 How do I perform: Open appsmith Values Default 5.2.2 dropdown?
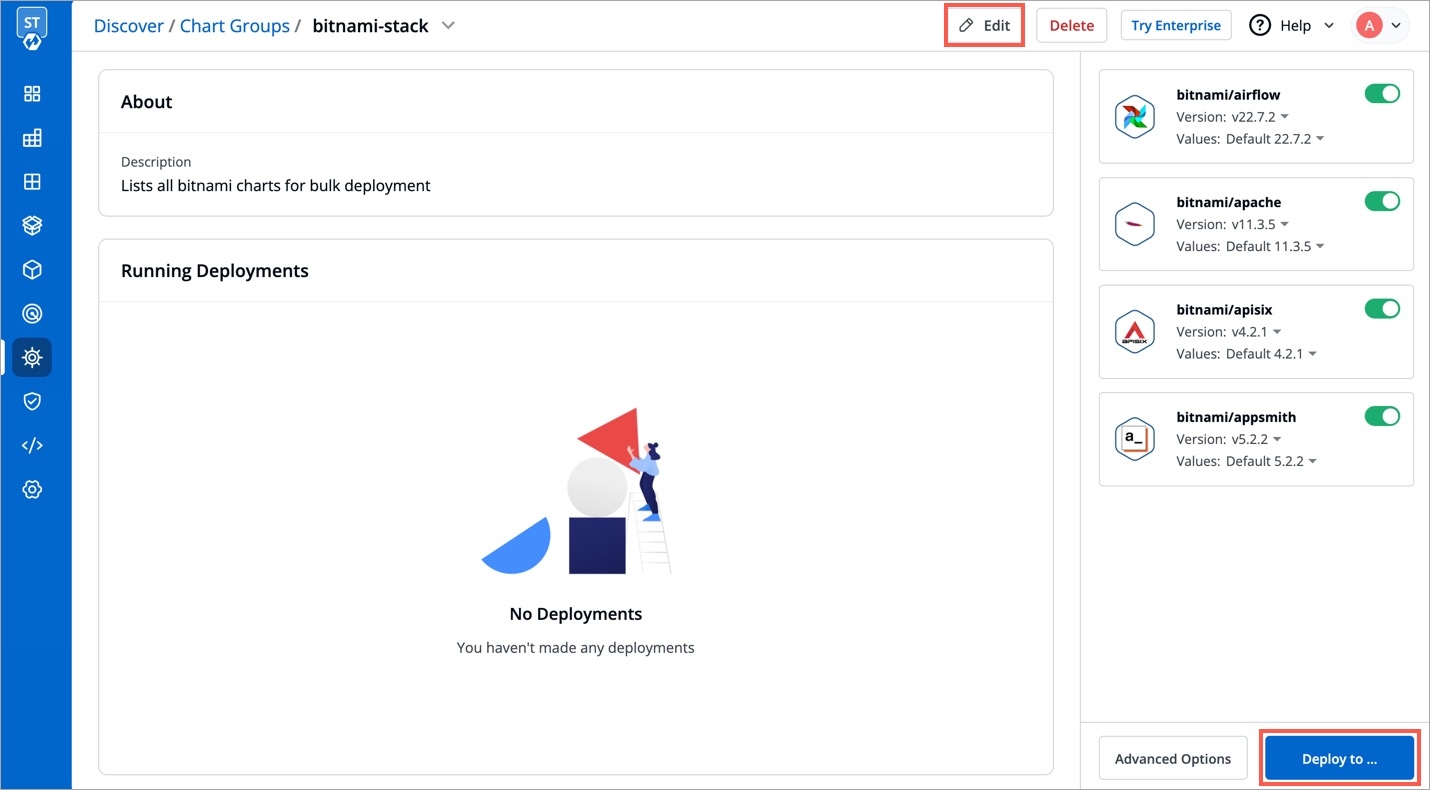tap(1271, 461)
